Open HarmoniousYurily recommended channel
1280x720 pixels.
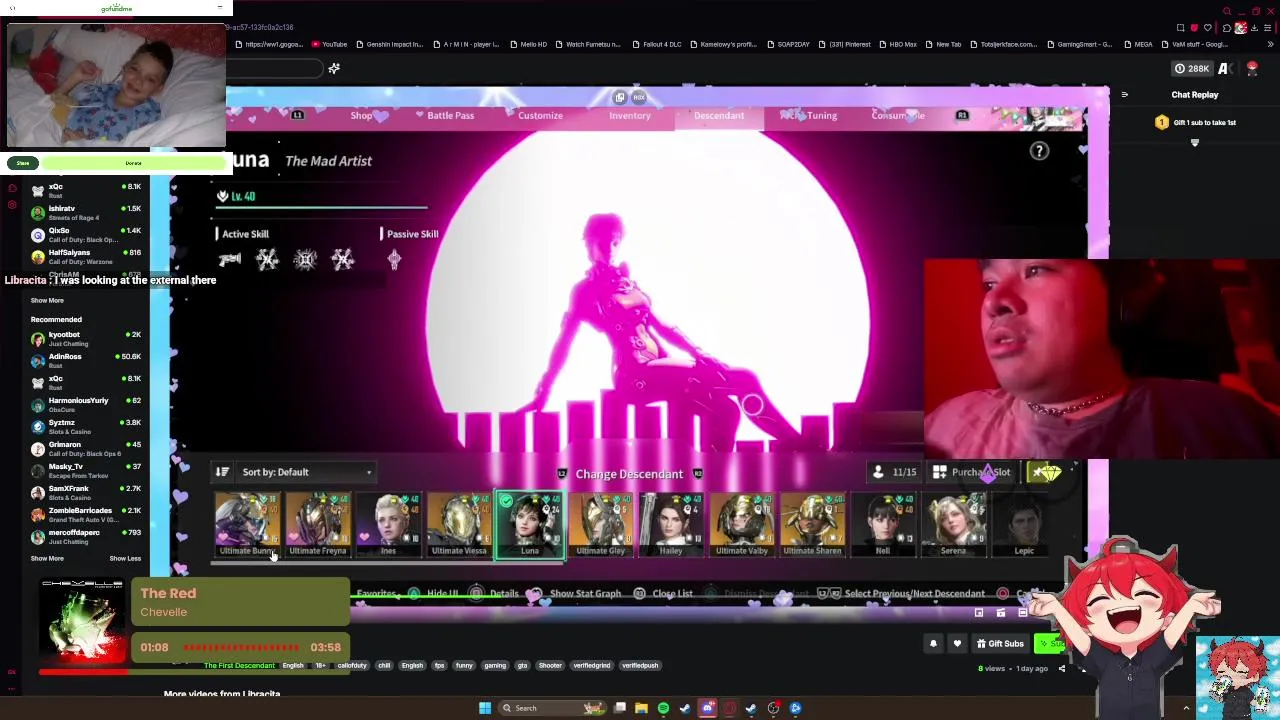tap(87, 404)
